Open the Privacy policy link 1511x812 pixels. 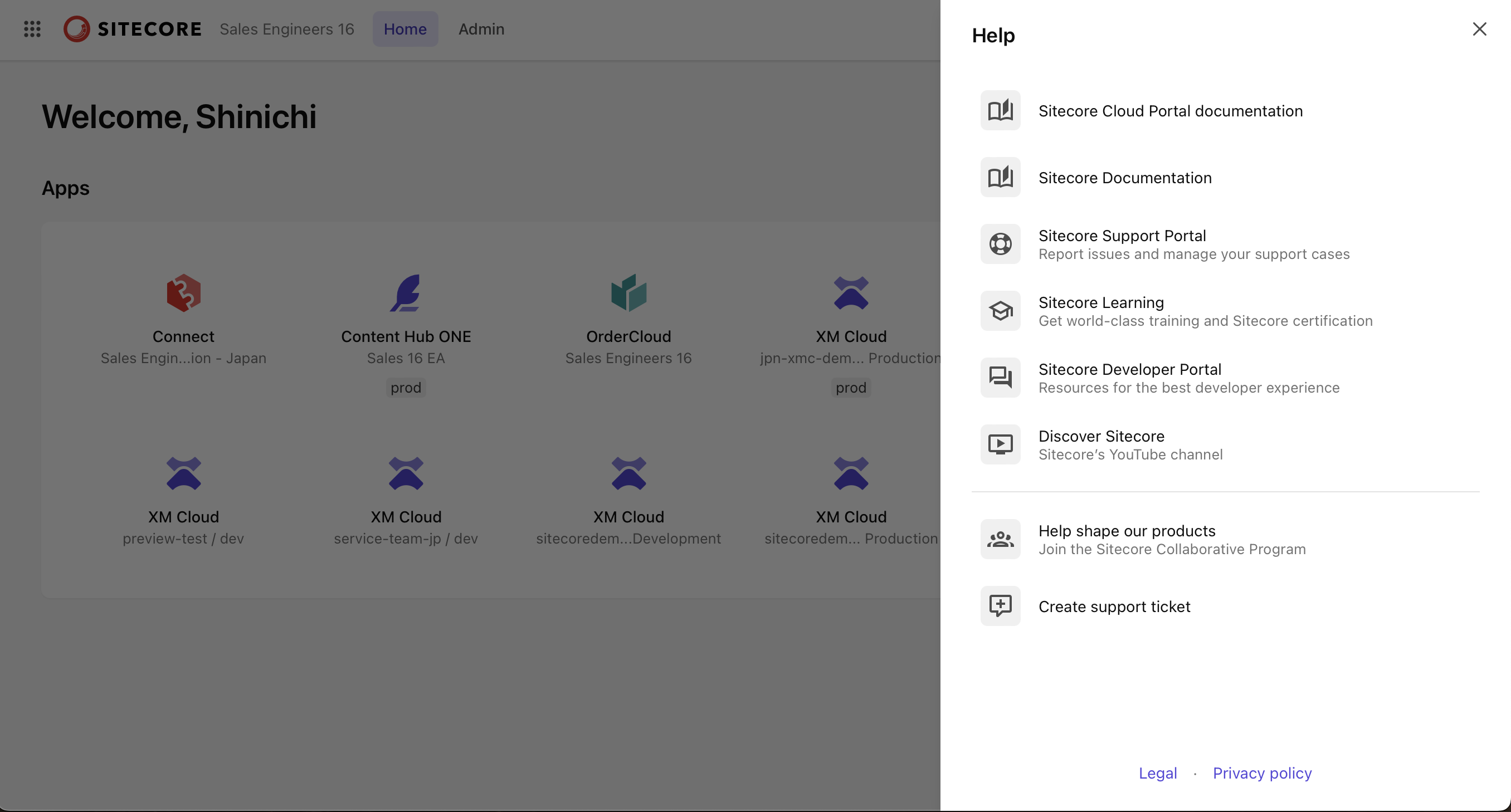point(1263,772)
